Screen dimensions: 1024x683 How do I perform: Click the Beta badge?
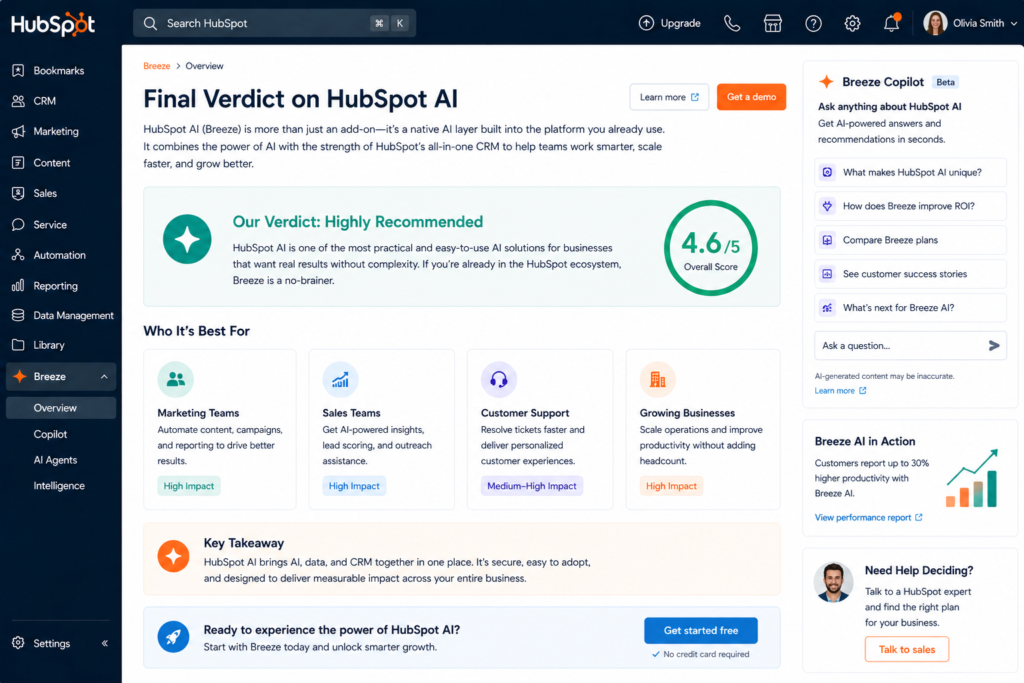tap(945, 82)
